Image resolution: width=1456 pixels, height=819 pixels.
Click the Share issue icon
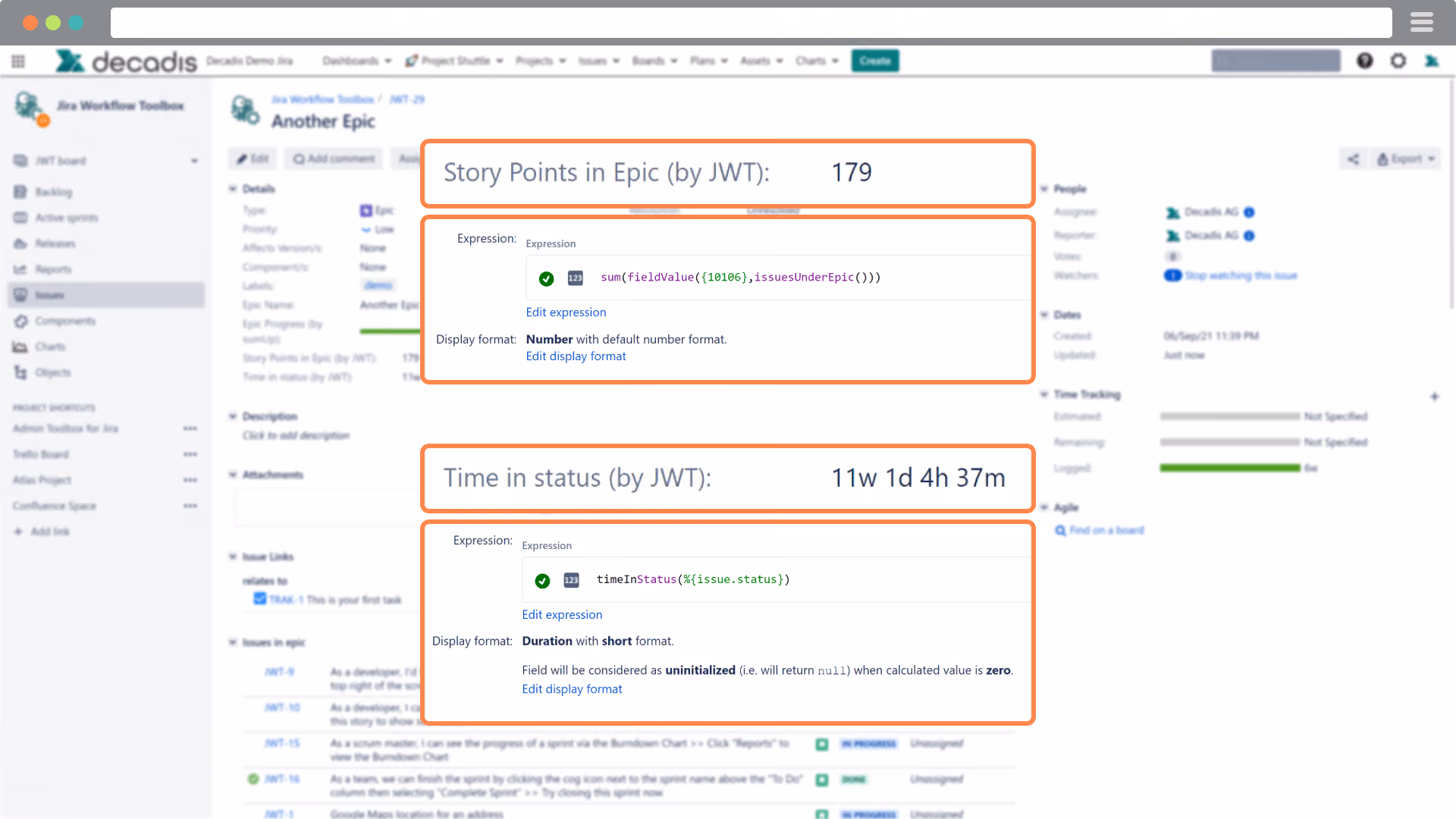(1353, 158)
